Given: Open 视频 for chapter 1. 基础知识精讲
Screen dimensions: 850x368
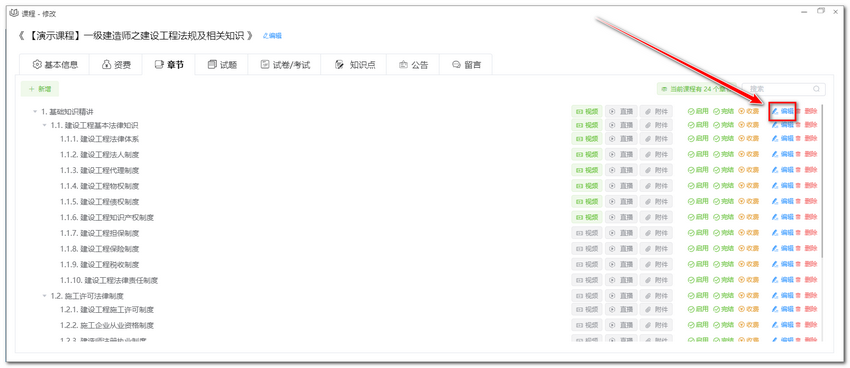Looking at the screenshot, I should click(x=587, y=111).
